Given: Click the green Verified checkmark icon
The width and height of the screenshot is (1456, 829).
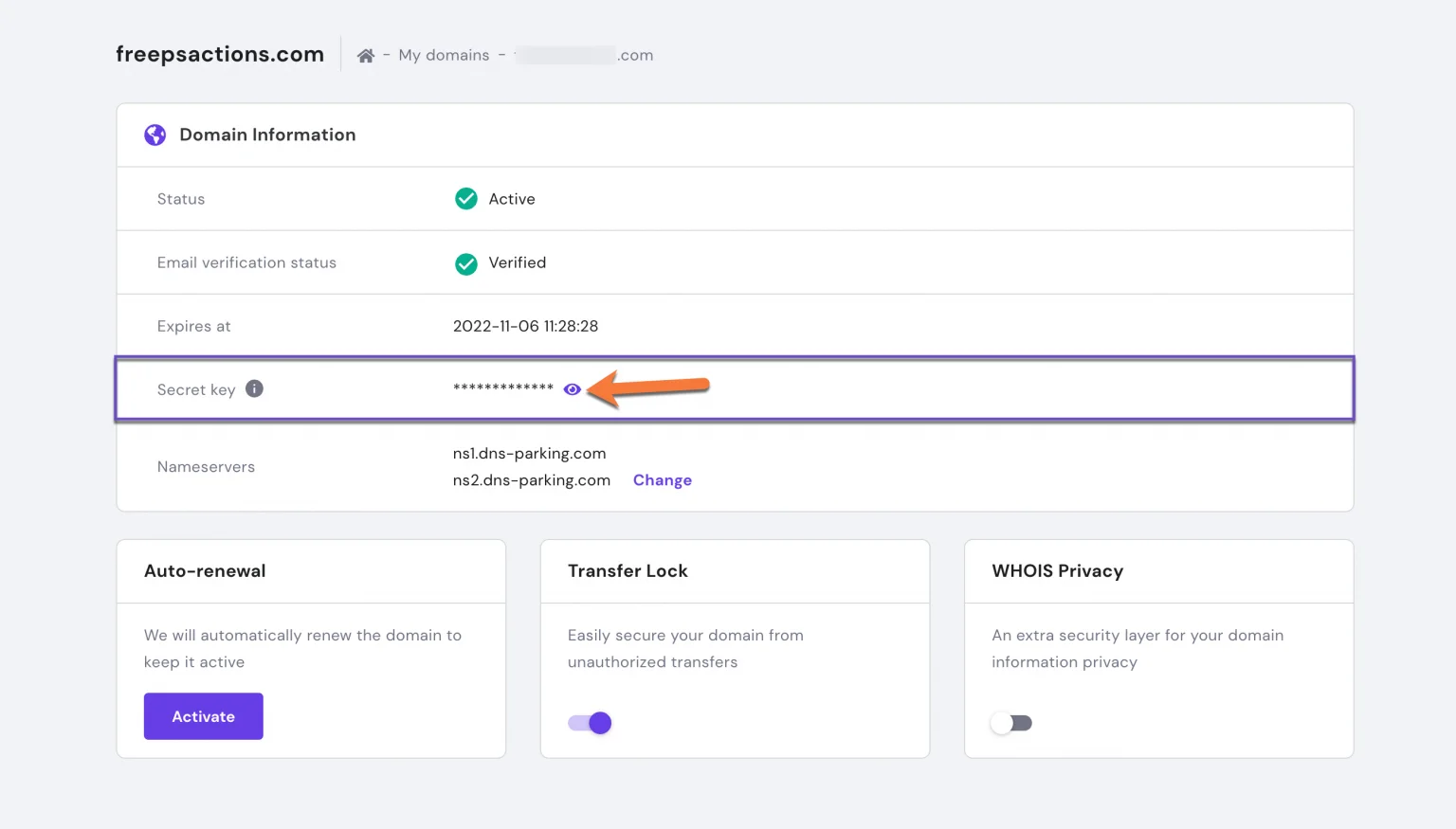Looking at the screenshot, I should 466,263.
